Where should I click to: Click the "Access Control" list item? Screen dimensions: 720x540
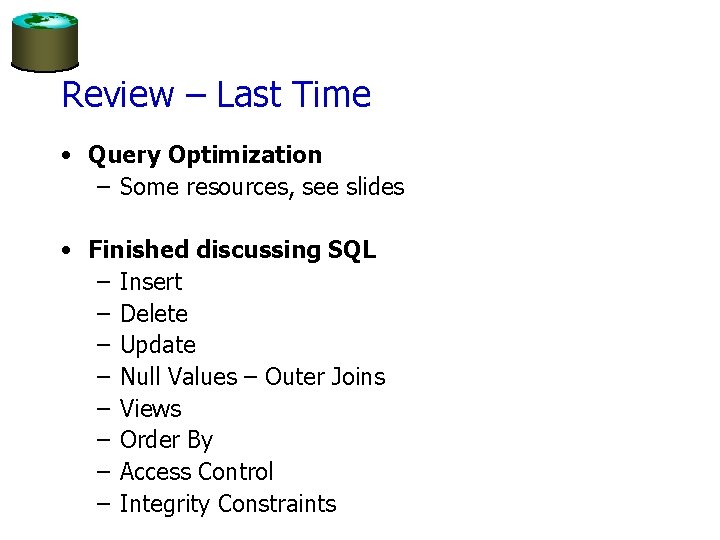[196, 472]
